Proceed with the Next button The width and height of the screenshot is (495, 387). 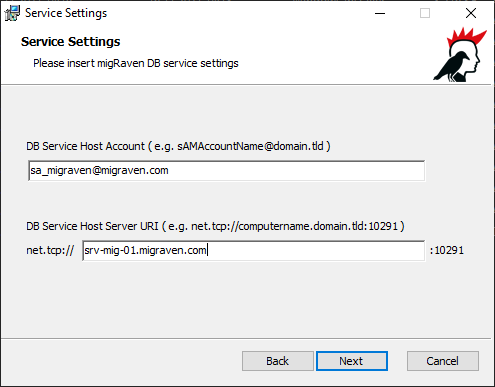click(352, 361)
